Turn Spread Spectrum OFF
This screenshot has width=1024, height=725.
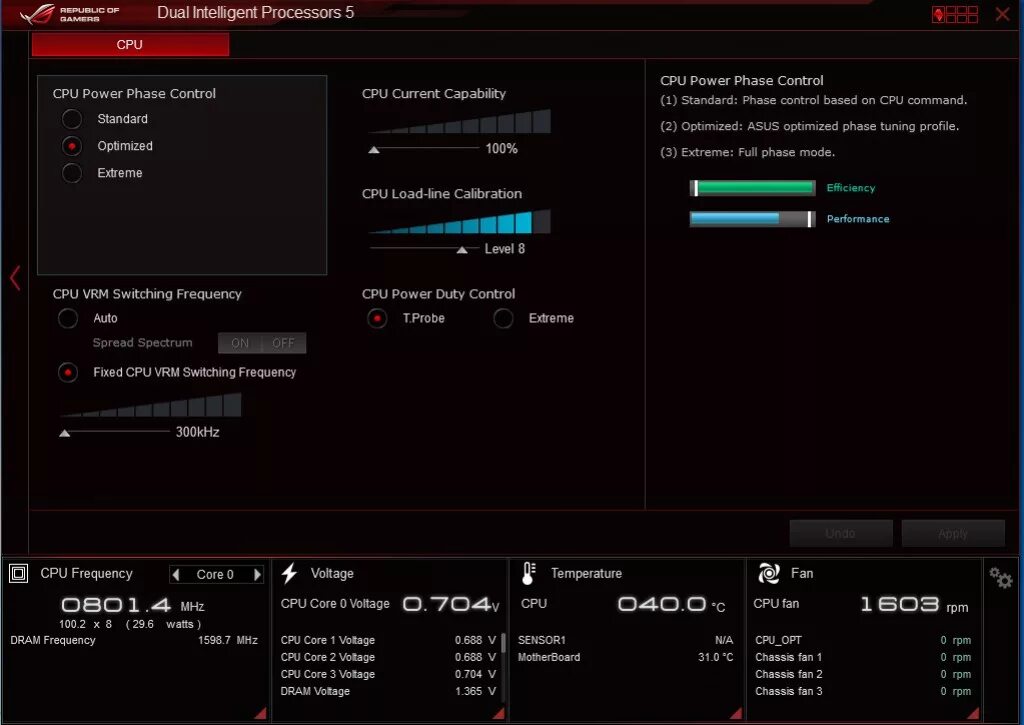(283, 343)
